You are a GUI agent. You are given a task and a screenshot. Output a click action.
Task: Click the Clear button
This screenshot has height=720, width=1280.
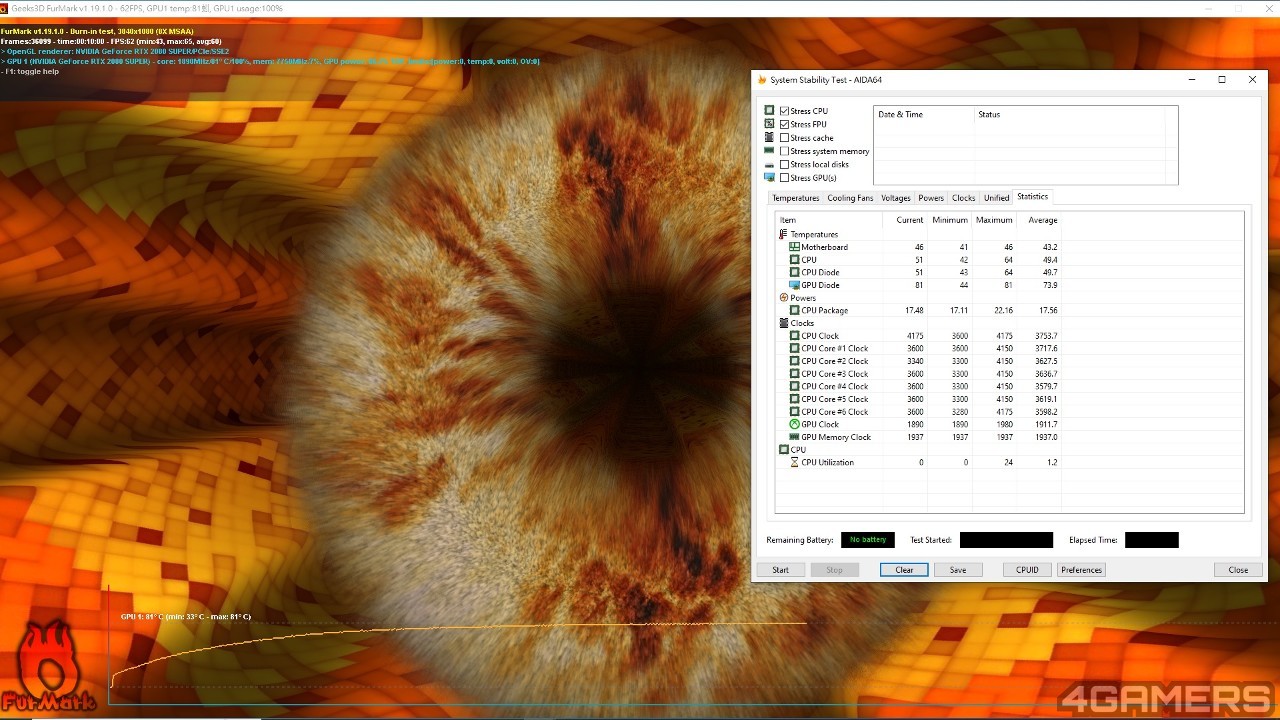pyautogui.click(x=905, y=570)
